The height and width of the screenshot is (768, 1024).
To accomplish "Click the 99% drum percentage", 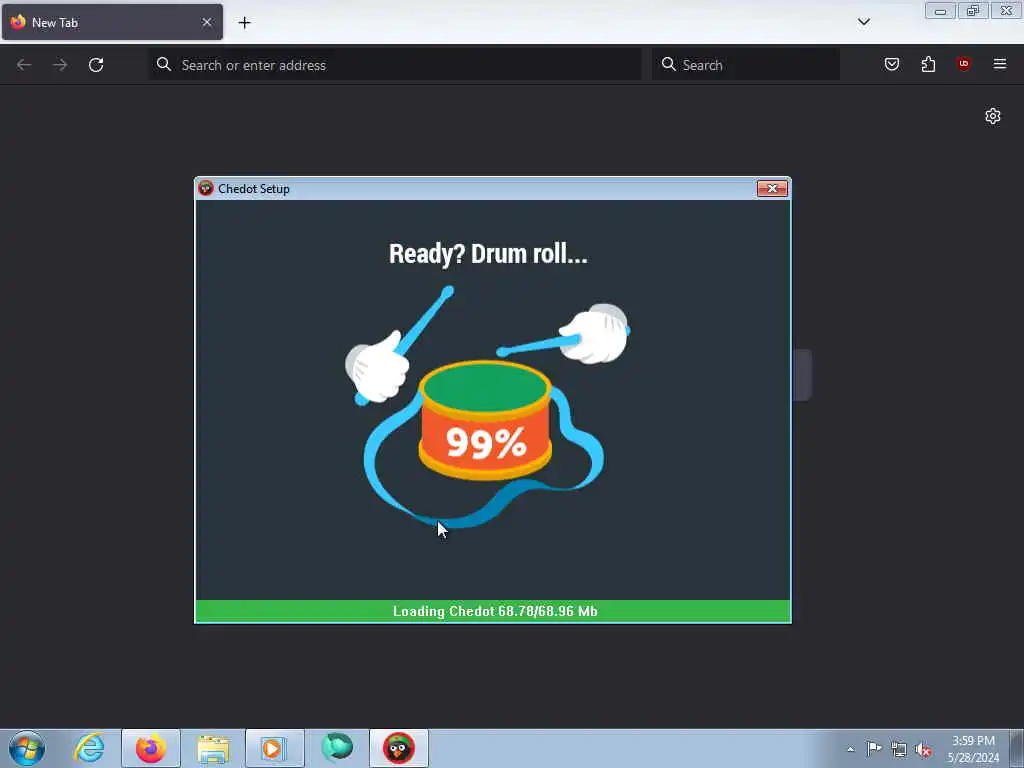I will (x=486, y=443).
